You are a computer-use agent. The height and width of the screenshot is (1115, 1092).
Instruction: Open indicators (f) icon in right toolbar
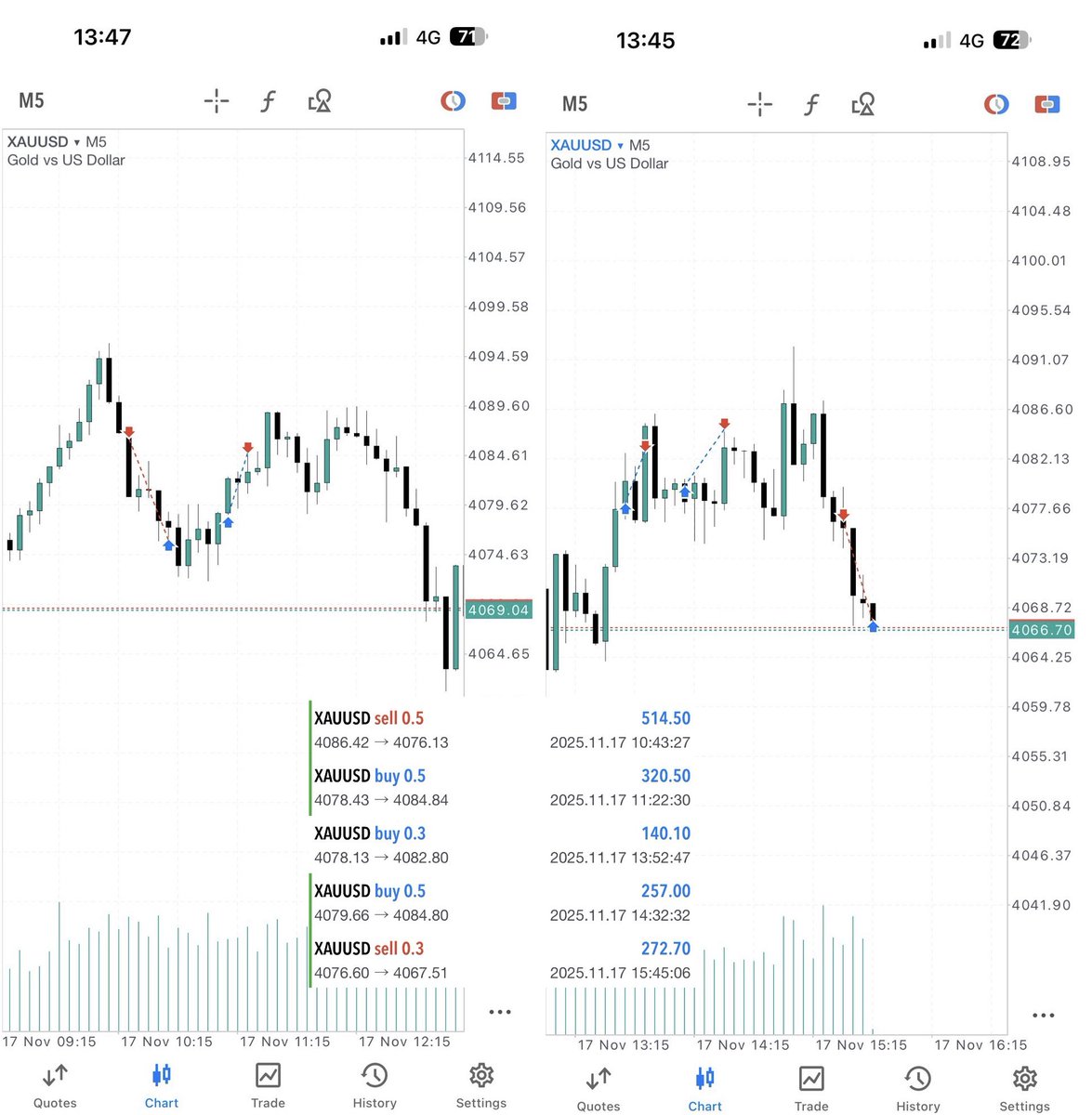click(x=811, y=104)
